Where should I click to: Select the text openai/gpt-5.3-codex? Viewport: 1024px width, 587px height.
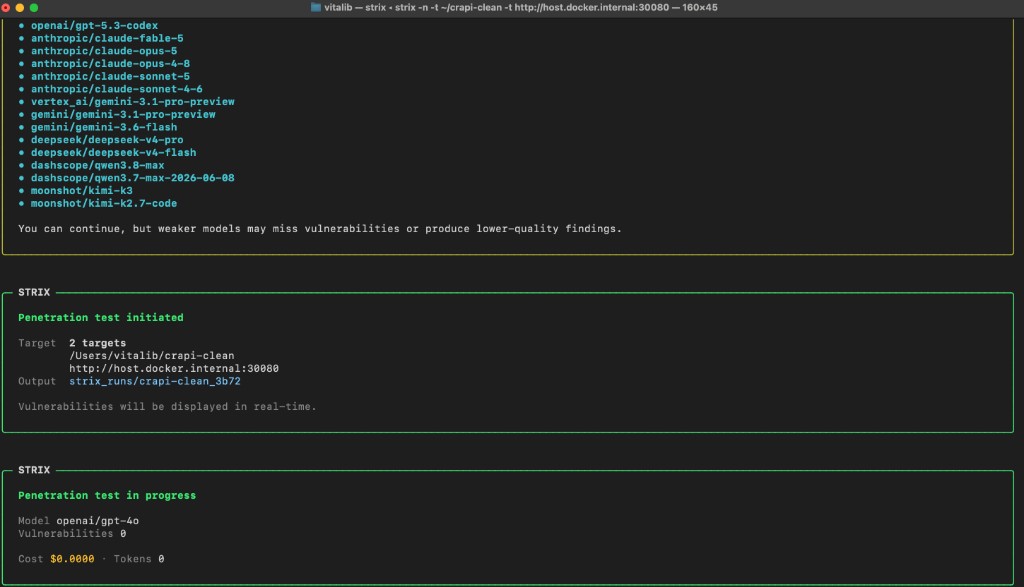(95, 25)
